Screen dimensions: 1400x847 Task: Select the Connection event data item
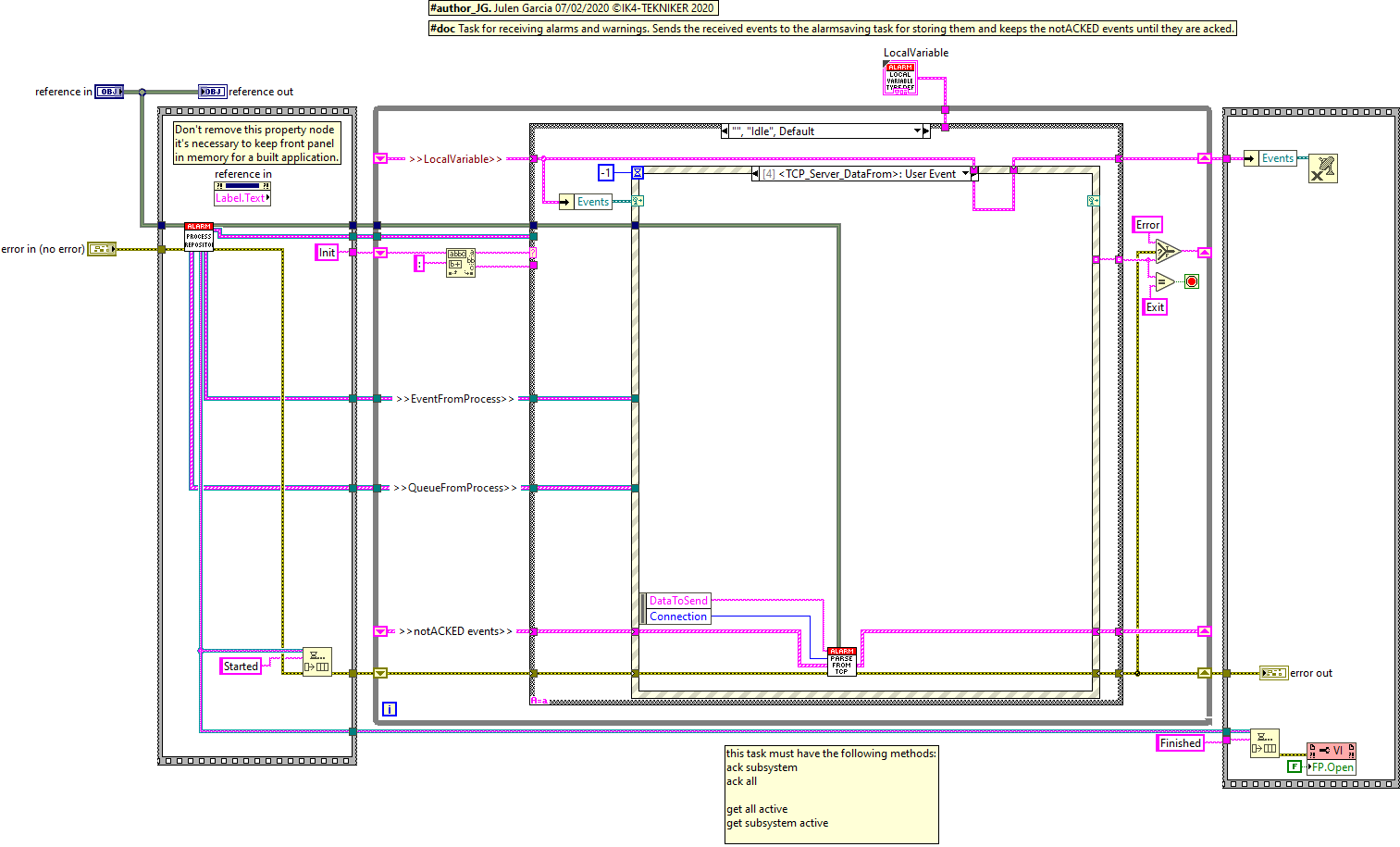coord(678,617)
